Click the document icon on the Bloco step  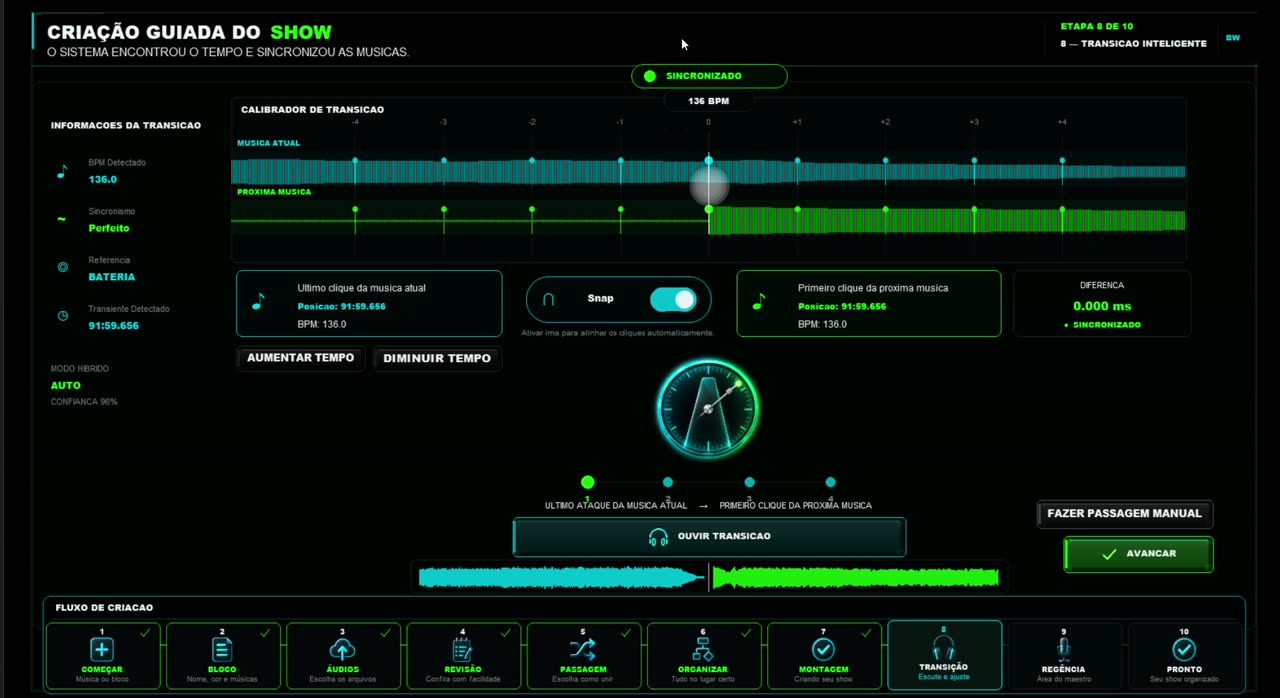click(222, 650)
